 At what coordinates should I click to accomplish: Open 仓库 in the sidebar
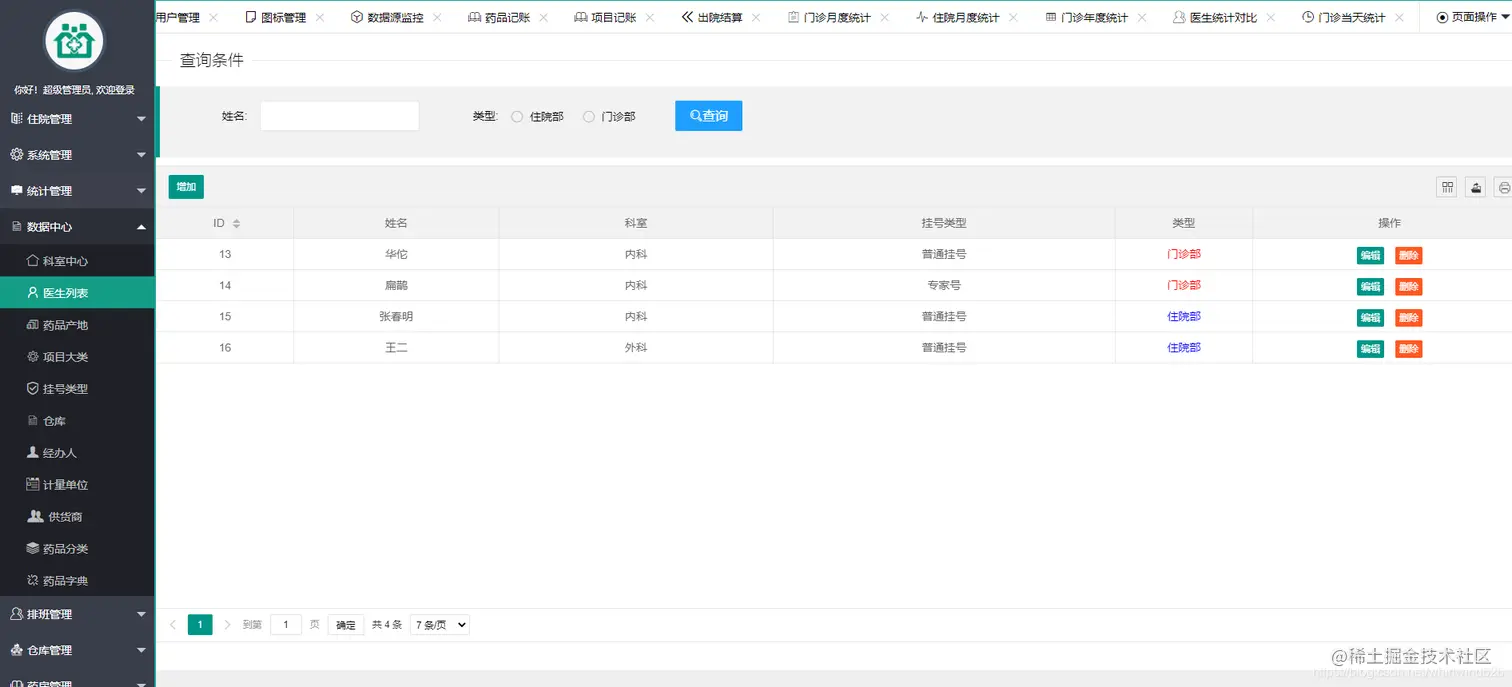(77, 421)
